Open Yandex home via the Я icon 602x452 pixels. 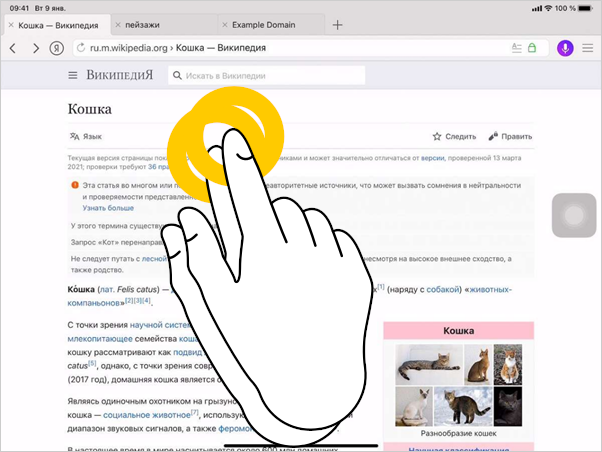coord(57,48)
